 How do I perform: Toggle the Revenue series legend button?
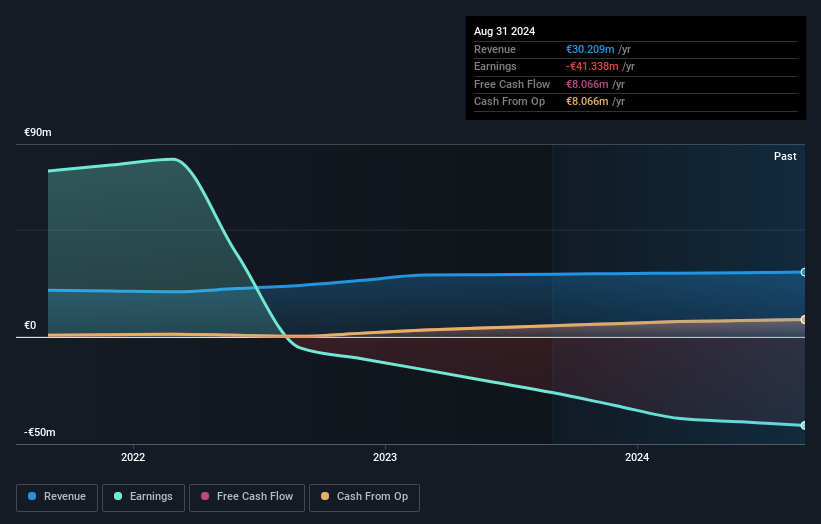[57, 497]
